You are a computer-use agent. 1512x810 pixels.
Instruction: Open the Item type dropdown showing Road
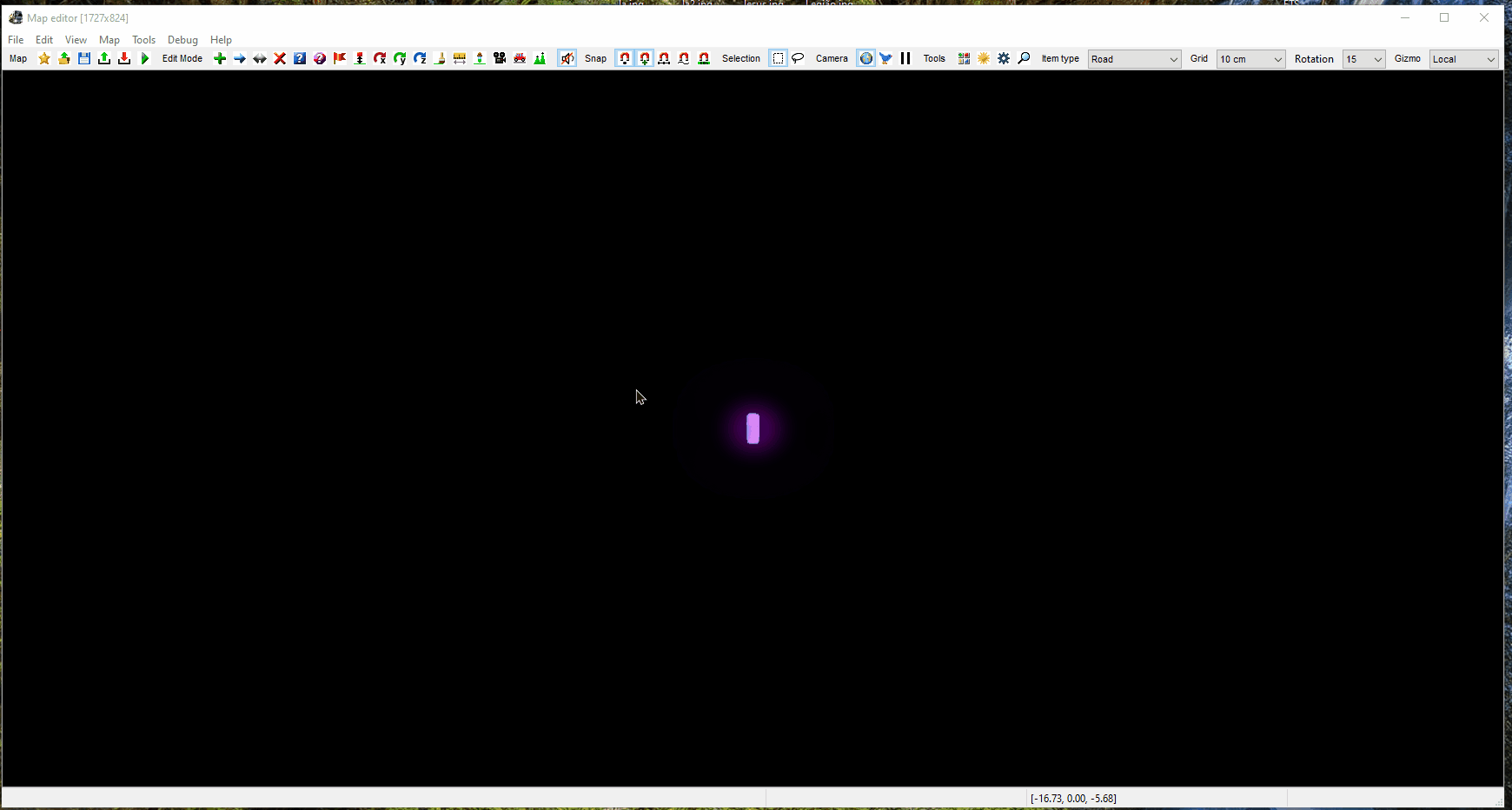(x=1134, y=59)
